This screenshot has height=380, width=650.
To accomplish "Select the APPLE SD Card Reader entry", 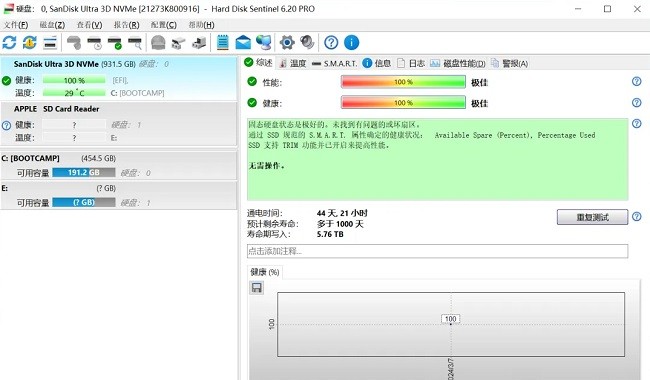I will click(119, 124).
